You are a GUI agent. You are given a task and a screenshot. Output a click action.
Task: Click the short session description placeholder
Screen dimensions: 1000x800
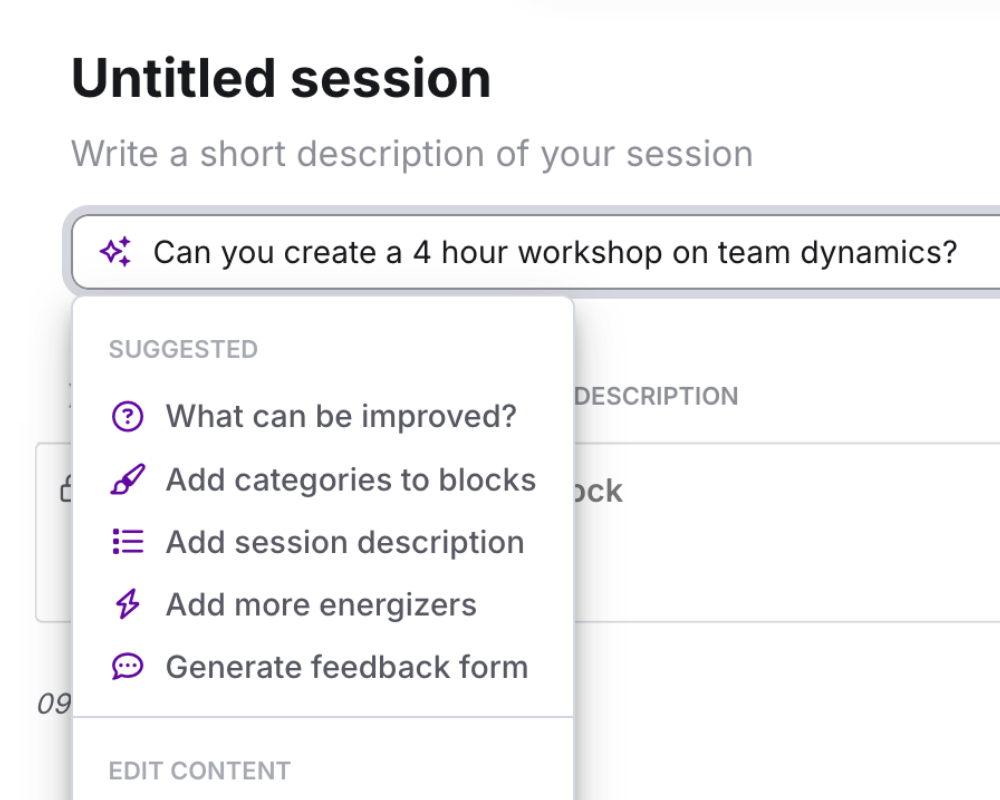pyautogui.click(x=412, y=154)
